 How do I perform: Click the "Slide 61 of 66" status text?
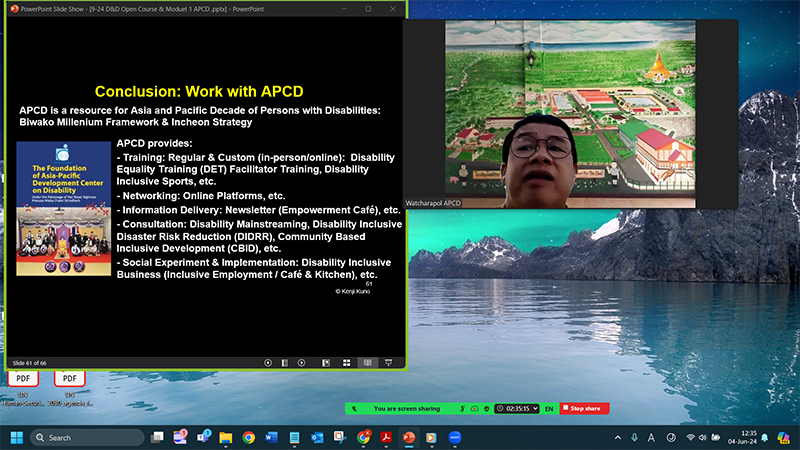coord(30,363)
